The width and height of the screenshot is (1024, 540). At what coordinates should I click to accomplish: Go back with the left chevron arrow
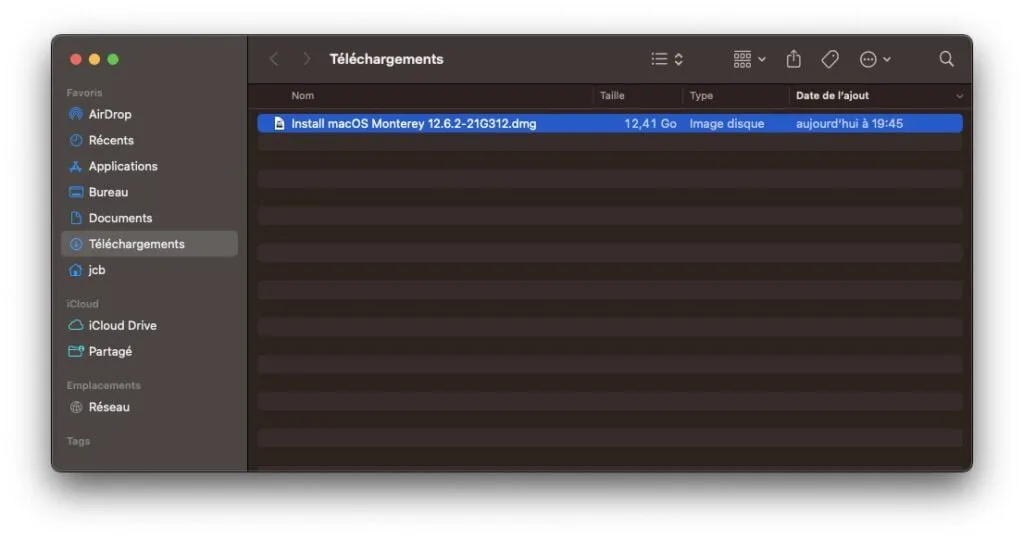click(x=274, y=59)
